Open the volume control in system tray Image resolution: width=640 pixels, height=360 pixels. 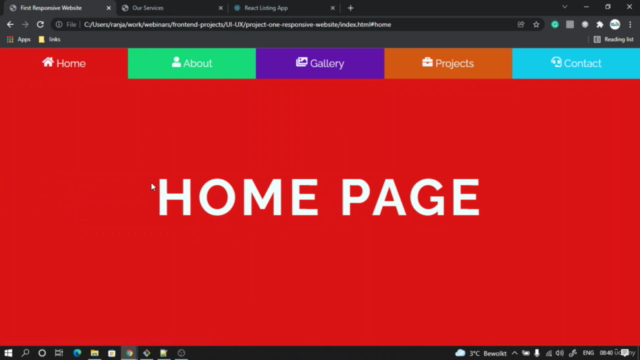(560, 353)
